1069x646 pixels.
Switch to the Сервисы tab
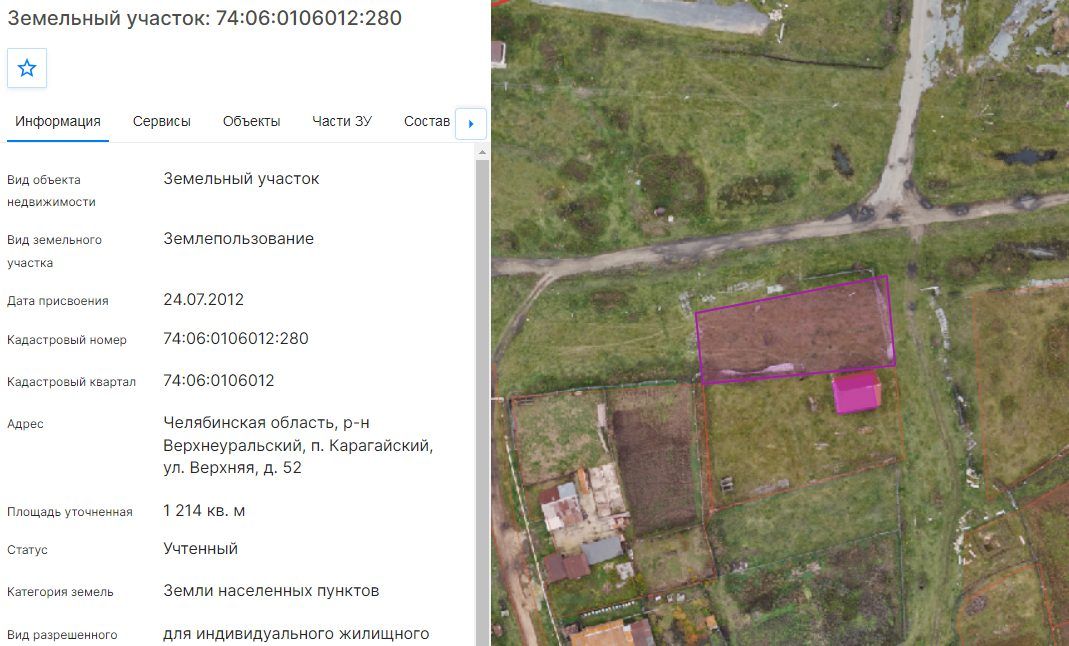point(162,121)
